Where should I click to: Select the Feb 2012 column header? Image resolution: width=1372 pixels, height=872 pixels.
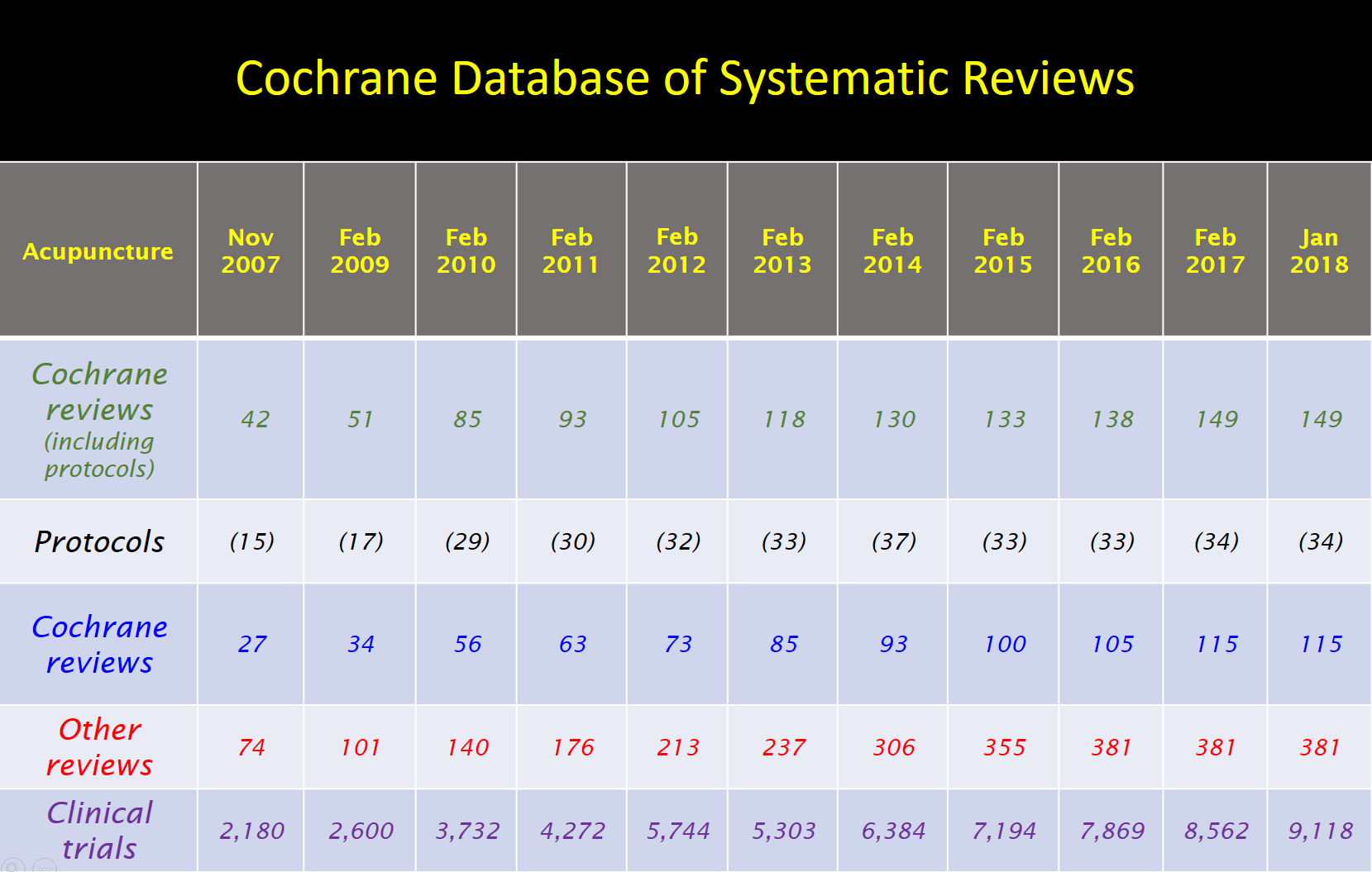pos(677,251)
